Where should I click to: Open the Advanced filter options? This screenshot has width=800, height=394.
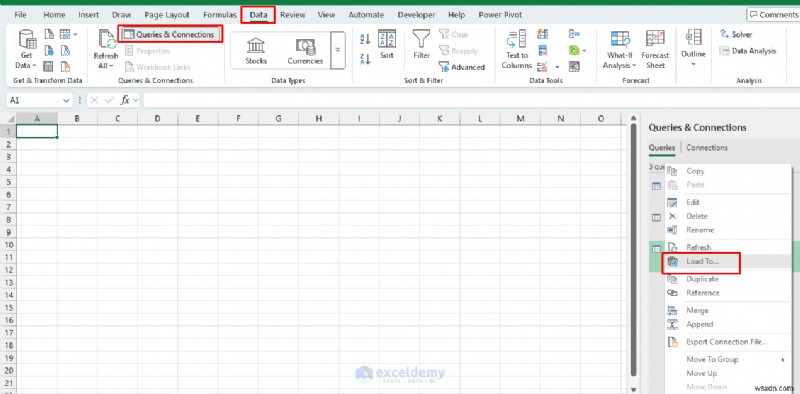pyautogui.click(x=462, y=67)
